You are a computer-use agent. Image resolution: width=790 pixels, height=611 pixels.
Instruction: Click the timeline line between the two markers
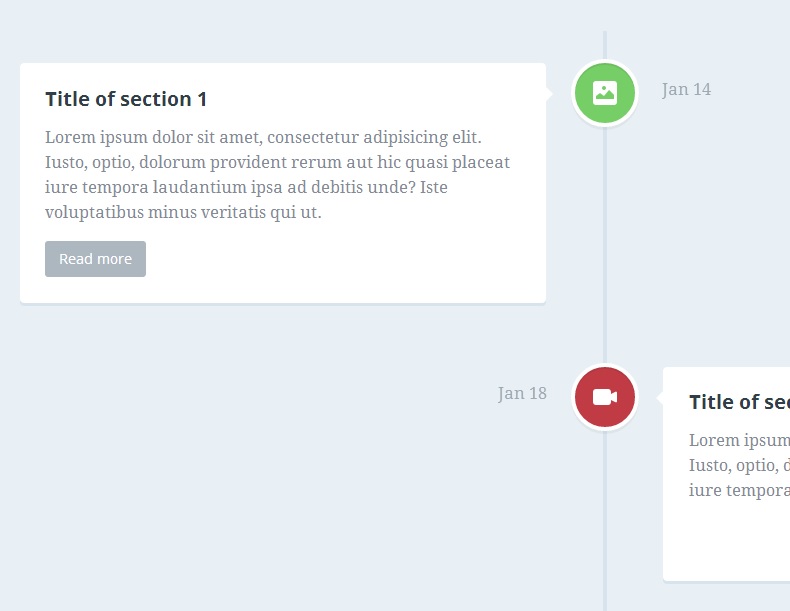click(605, 245)
